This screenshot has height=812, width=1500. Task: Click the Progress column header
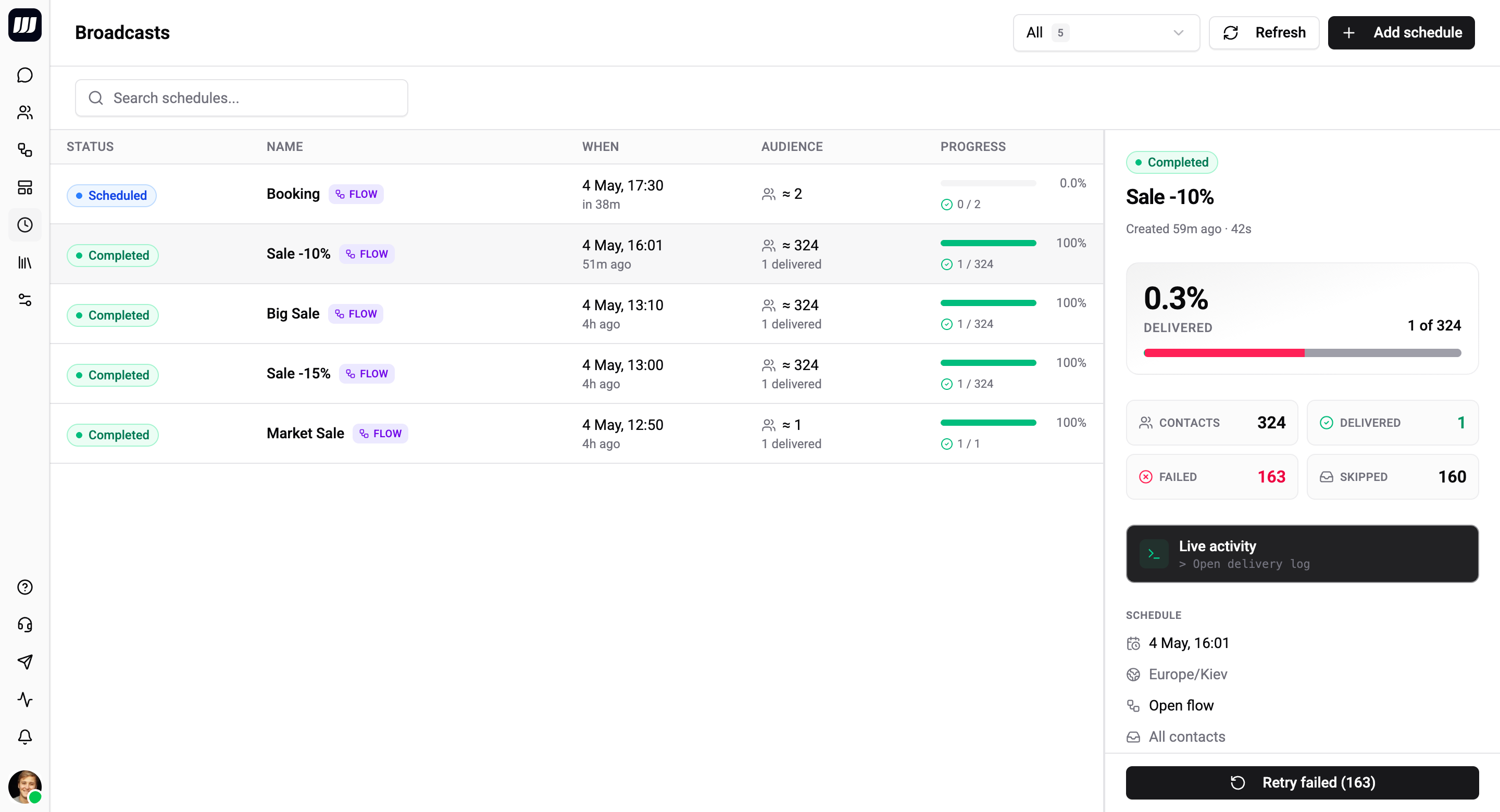973,147
